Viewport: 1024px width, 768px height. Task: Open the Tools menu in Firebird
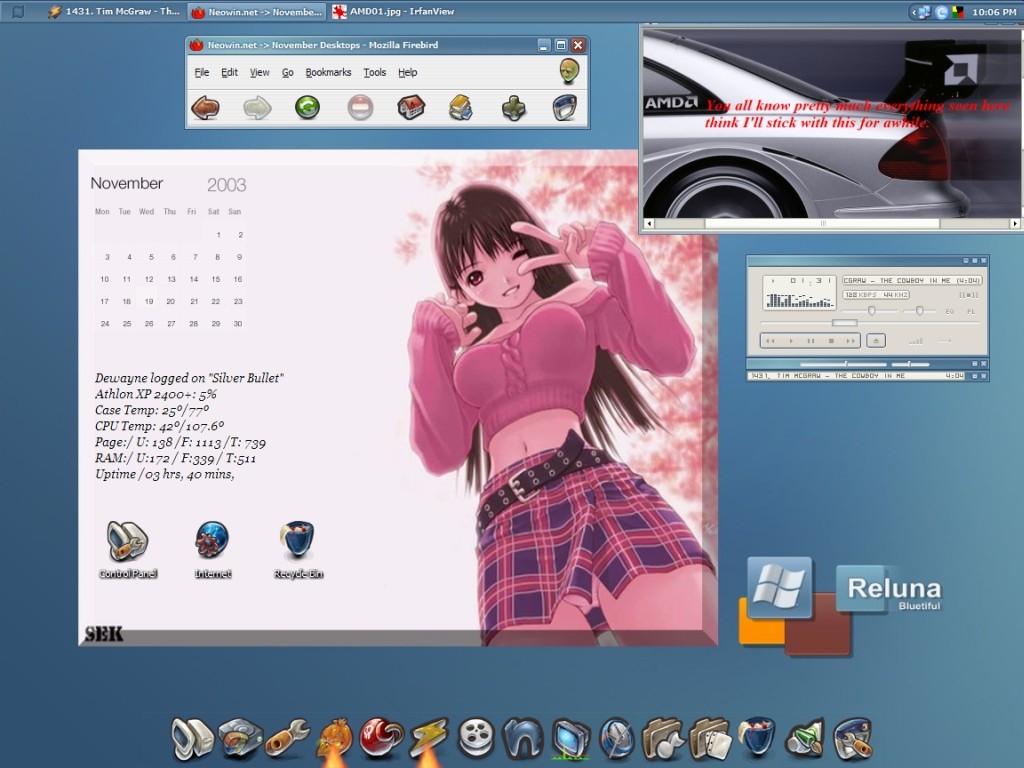tap(375, 73)
